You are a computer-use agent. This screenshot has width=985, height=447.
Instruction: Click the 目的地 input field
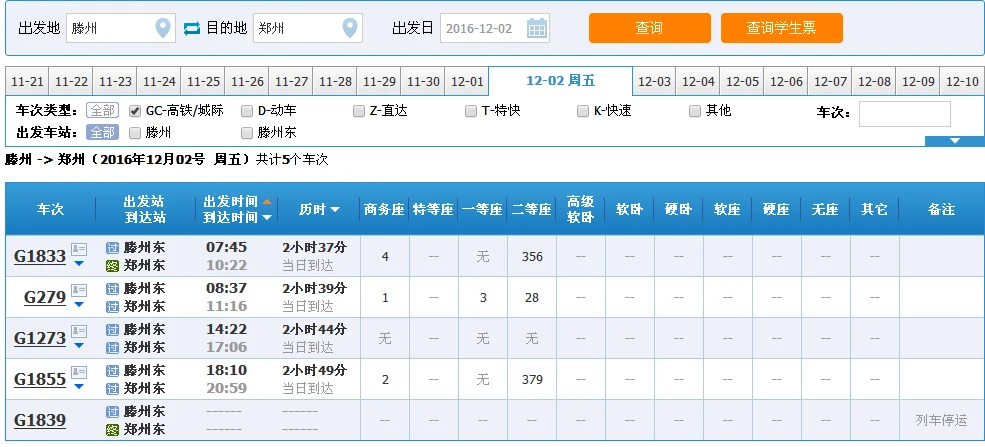[308, 28]
